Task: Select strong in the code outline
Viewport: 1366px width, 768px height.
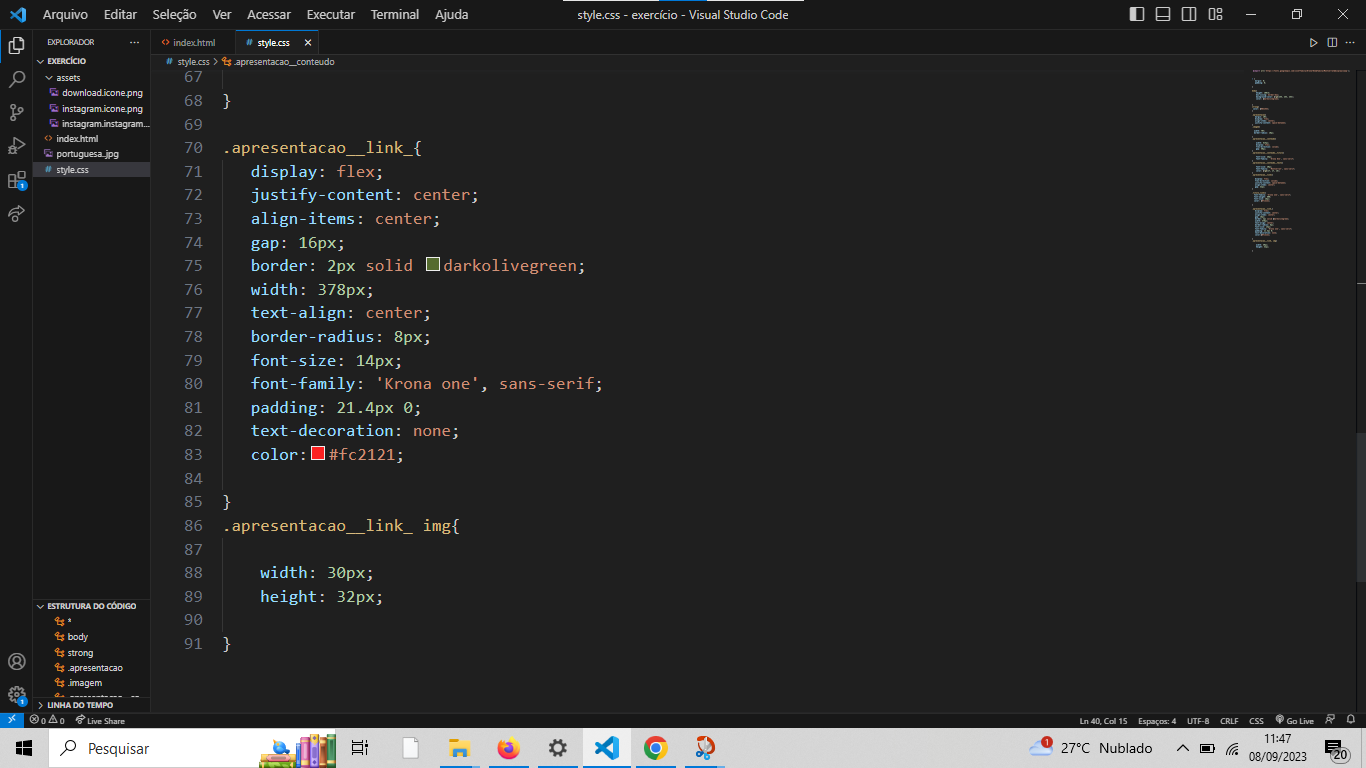Action: pyautogui.click(x=80, y=653)
